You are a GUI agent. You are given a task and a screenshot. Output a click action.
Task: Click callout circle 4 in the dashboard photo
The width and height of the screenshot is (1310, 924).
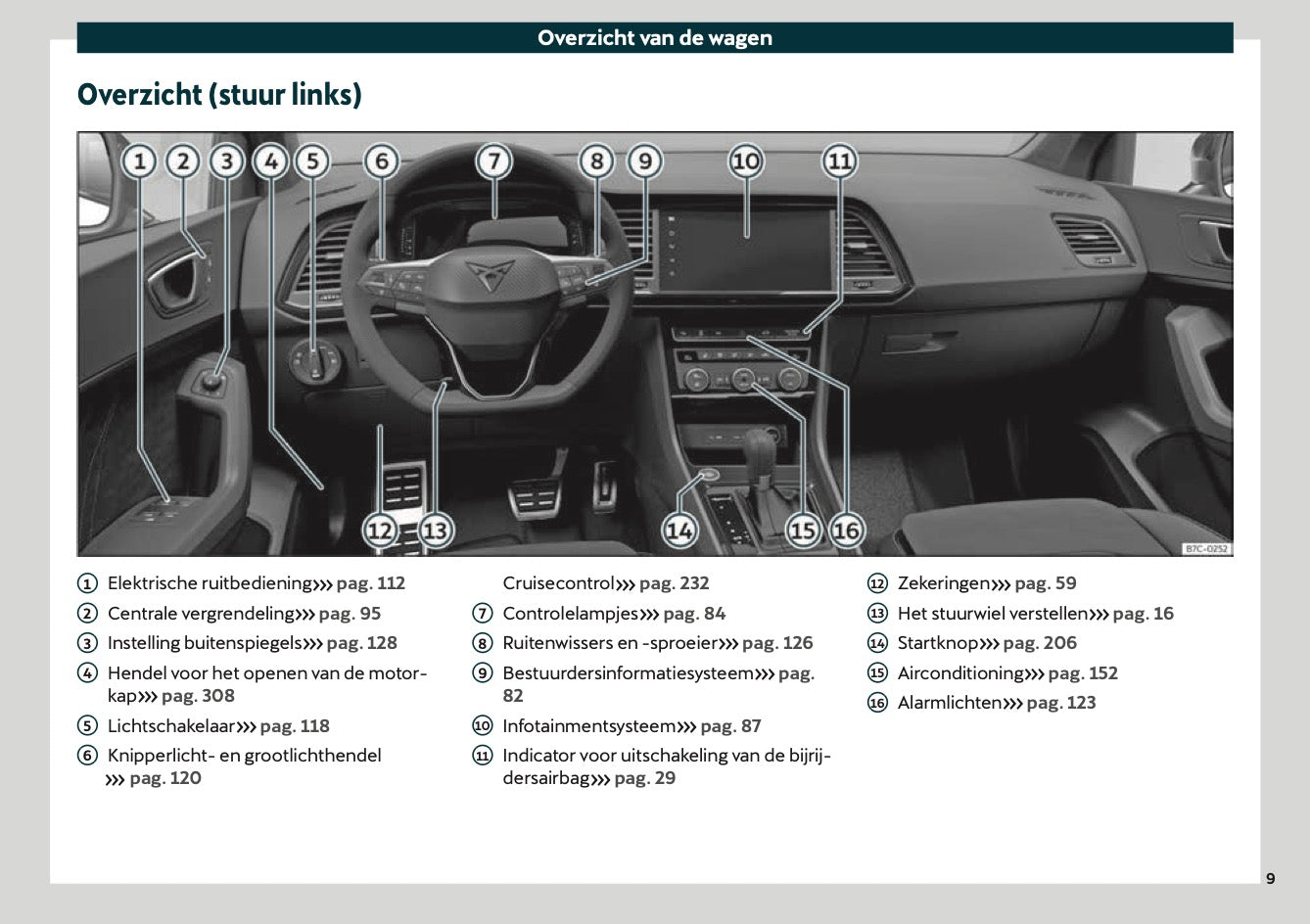click(271, 161)
